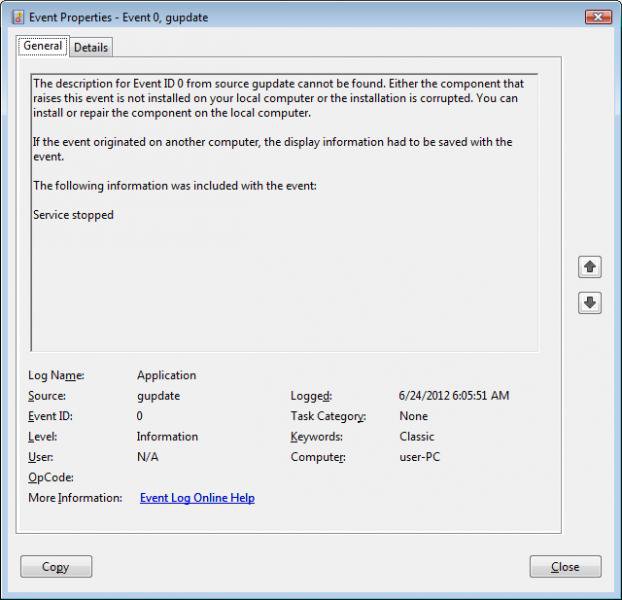Click the down arrow for next event
Viewport: 622px width, 600px height.
(x=589, y=303)
